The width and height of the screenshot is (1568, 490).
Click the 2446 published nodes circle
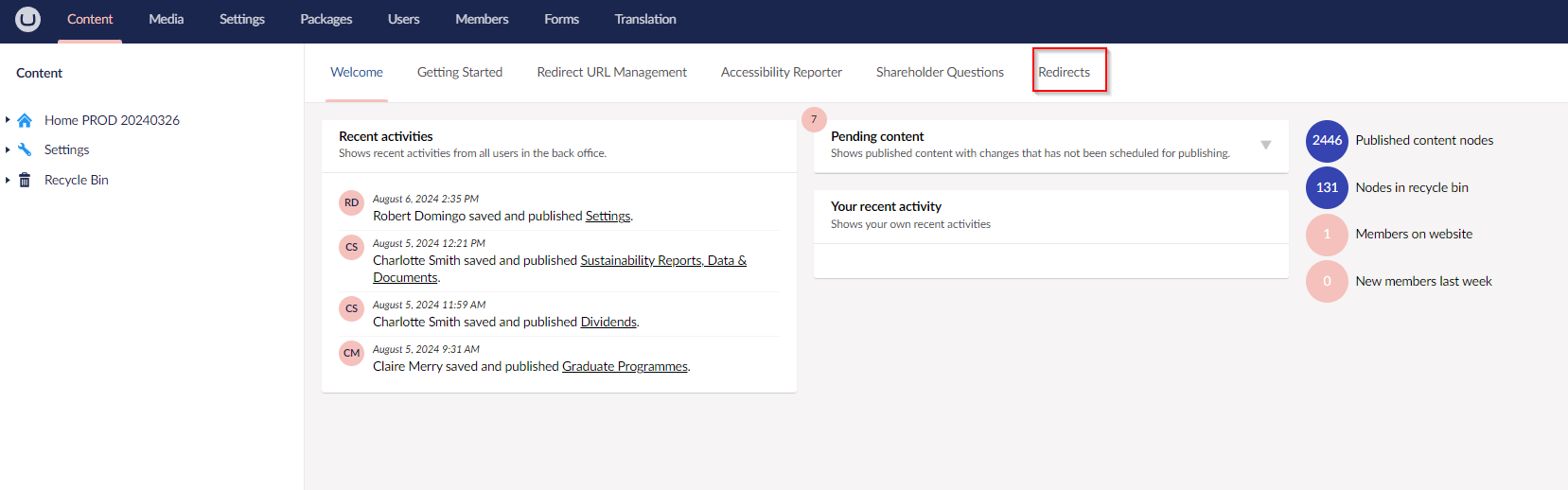[1327, 140]
